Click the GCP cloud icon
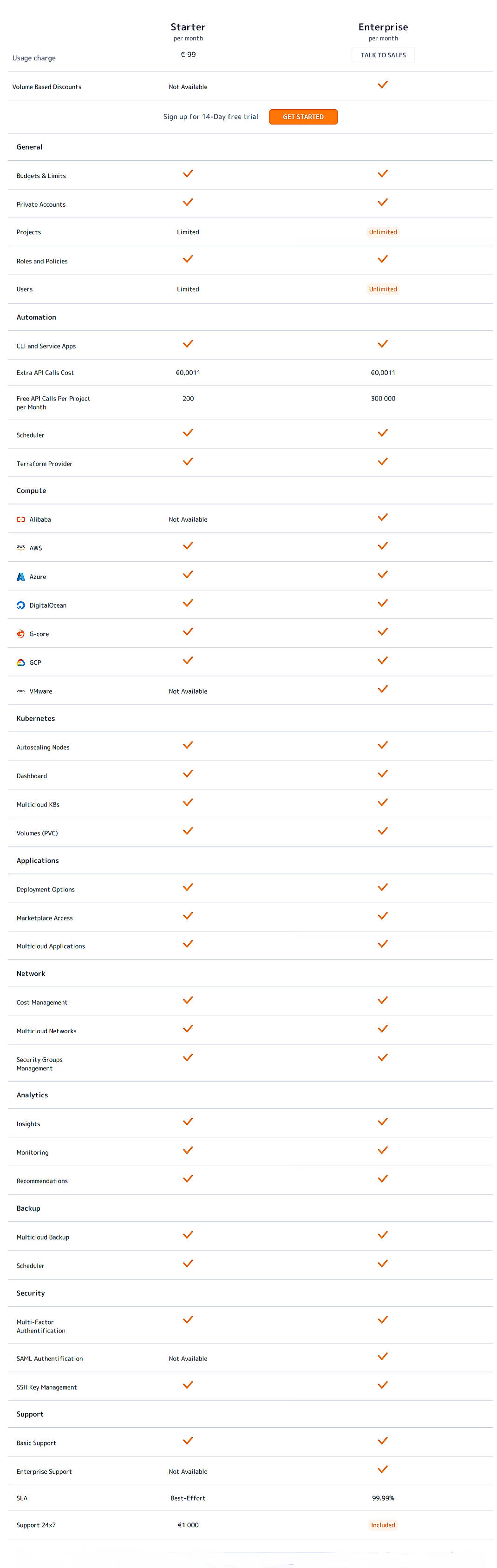 21,662
